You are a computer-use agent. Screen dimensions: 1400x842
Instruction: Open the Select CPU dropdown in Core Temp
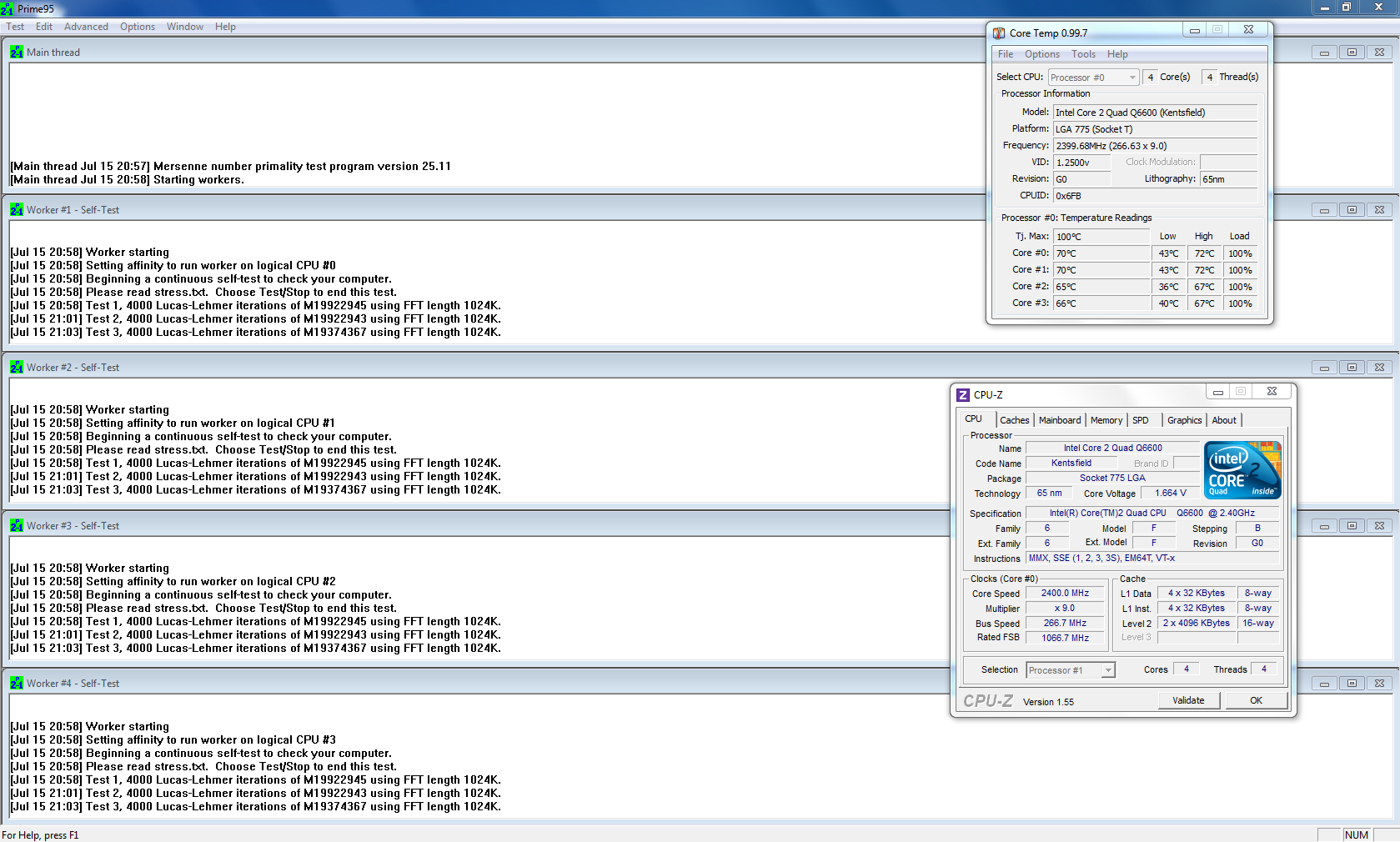1093,78
